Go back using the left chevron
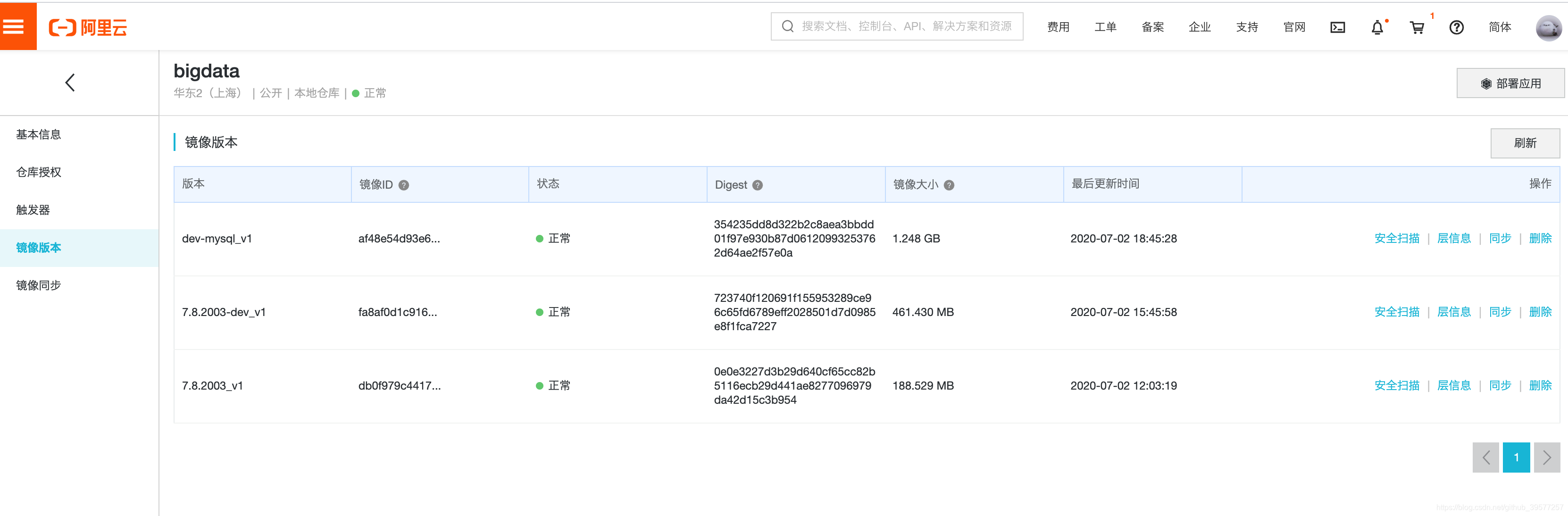 [70, 83]
